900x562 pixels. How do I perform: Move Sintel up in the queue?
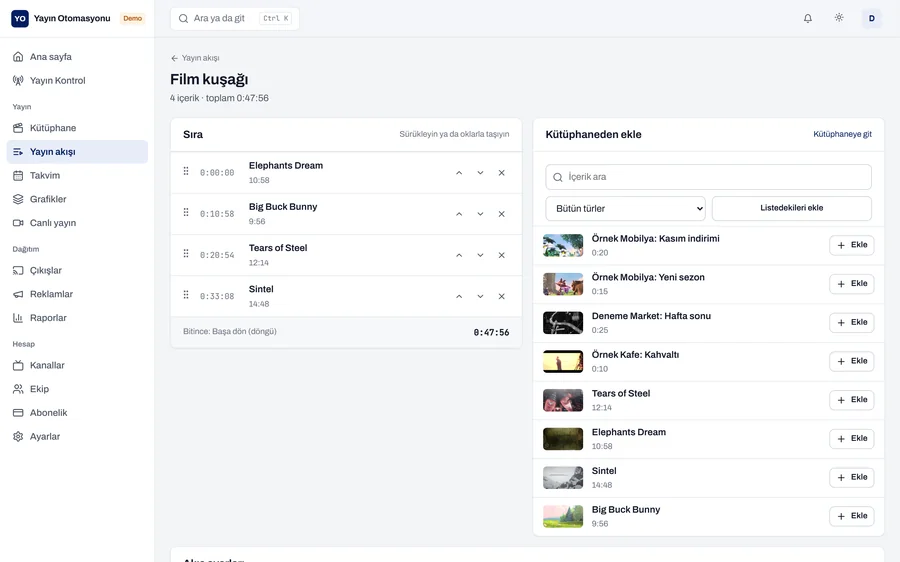pyautogui.click(x=459, y=297)
